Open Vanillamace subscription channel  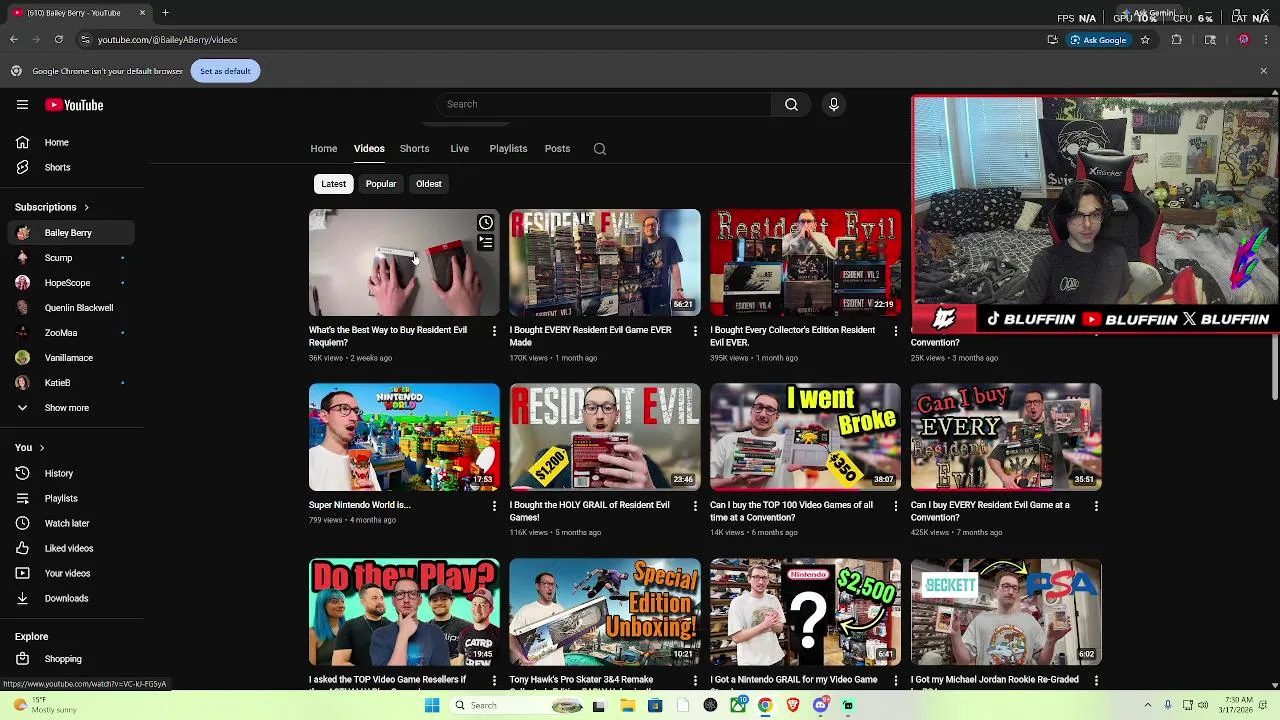click(70, 358)
